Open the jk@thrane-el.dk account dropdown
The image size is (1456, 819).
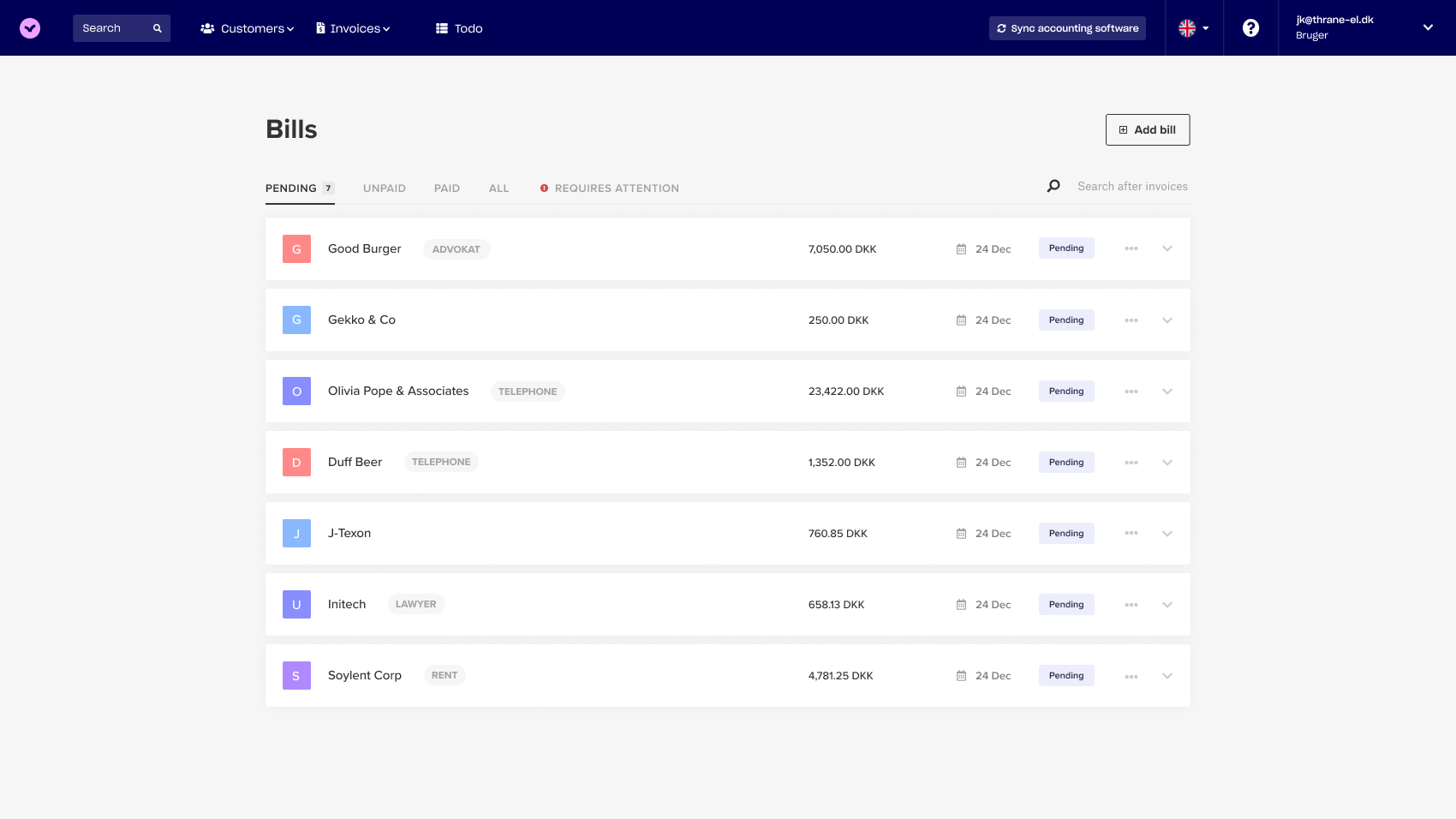1365,27
